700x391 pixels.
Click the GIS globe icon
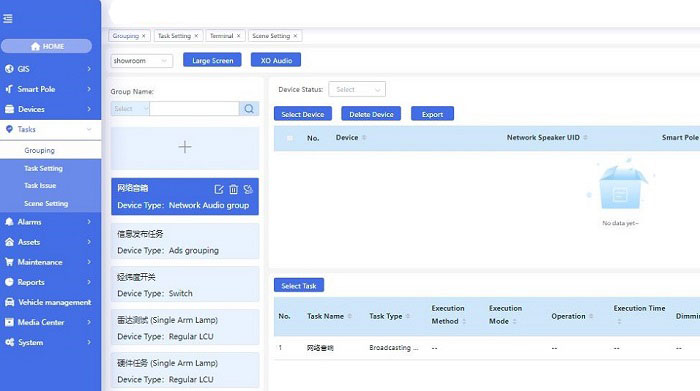9,69
